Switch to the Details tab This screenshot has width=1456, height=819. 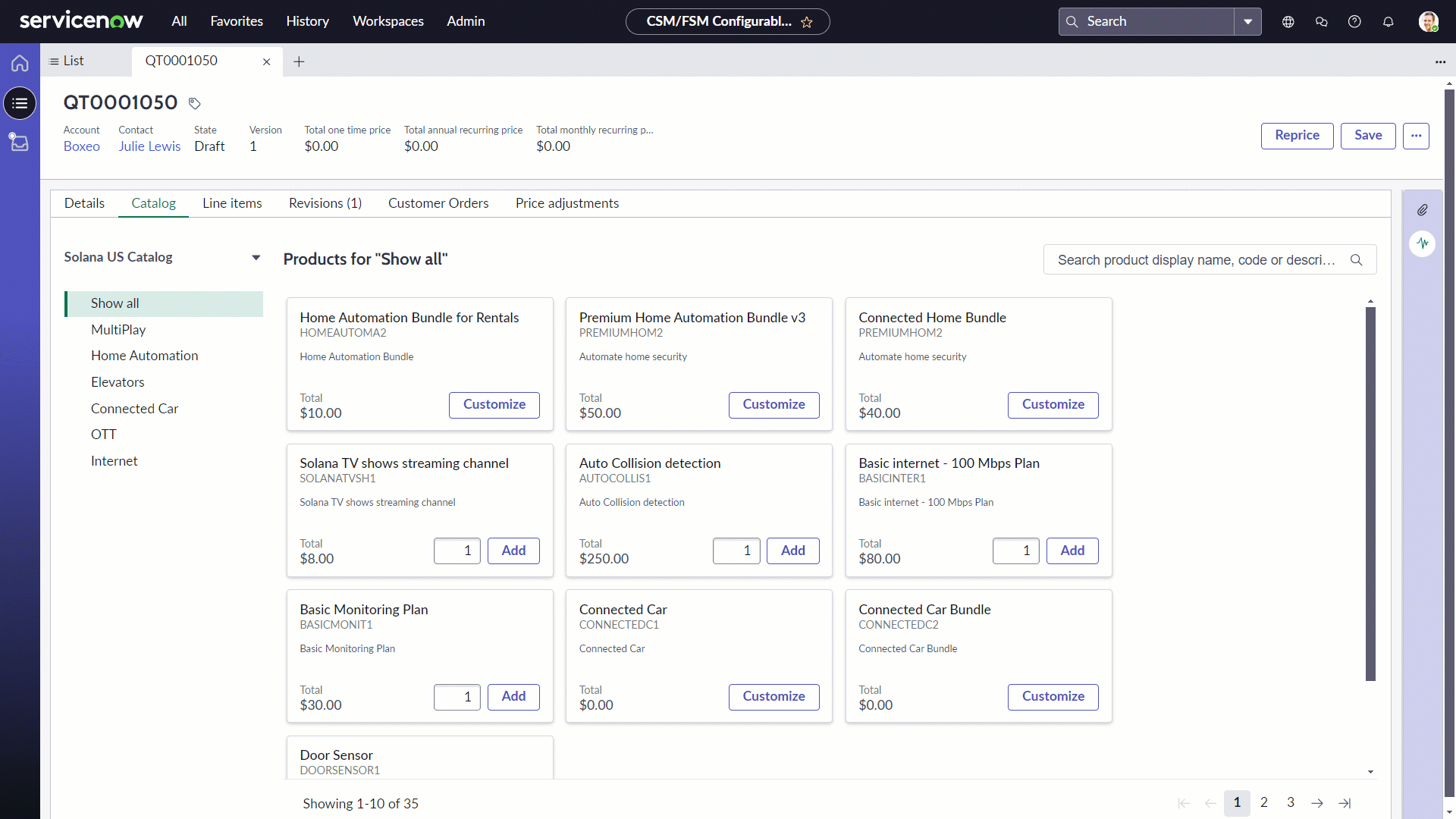pyautogui.click(x=84, y=203)
